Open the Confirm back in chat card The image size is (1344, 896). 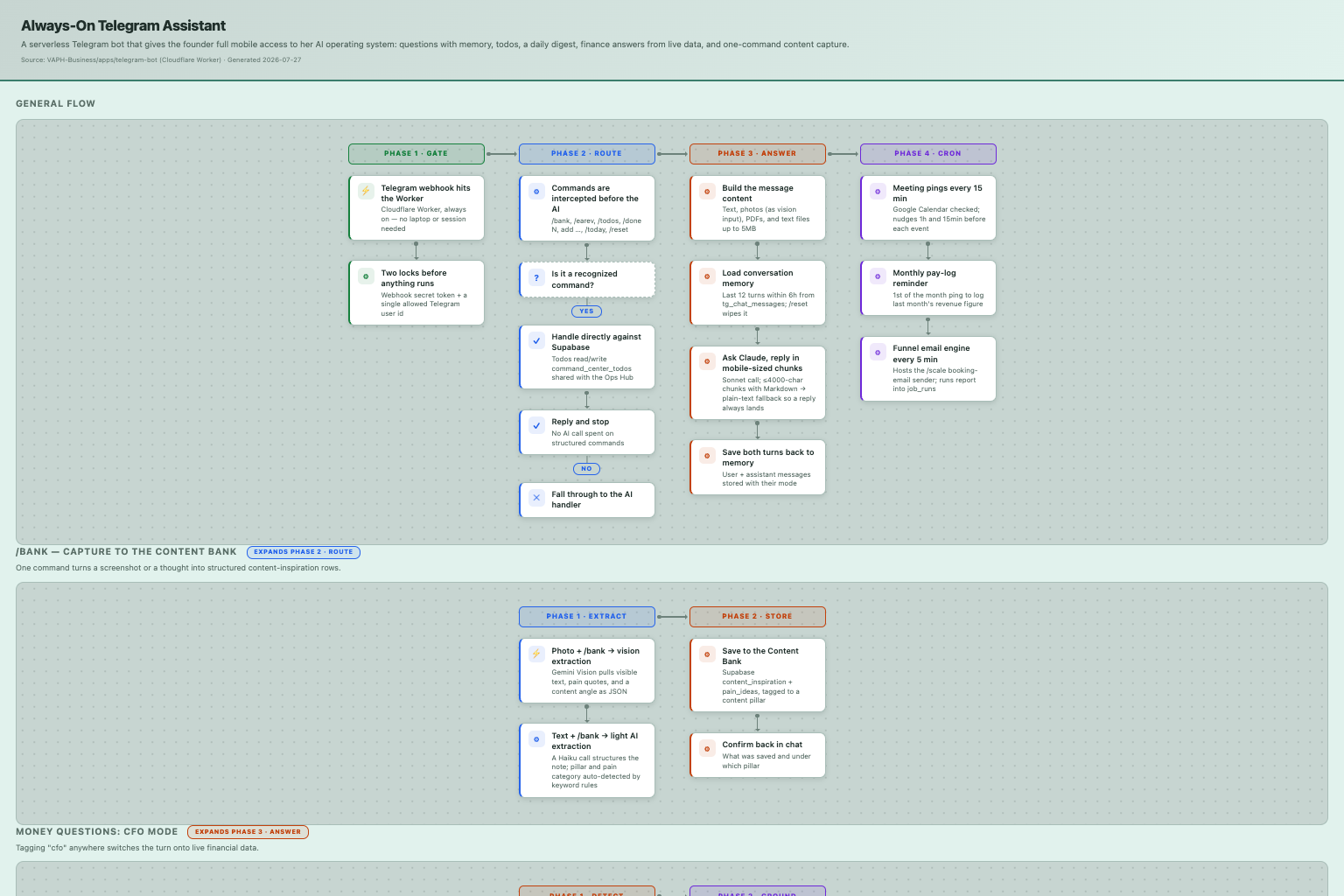coord(758,755)
